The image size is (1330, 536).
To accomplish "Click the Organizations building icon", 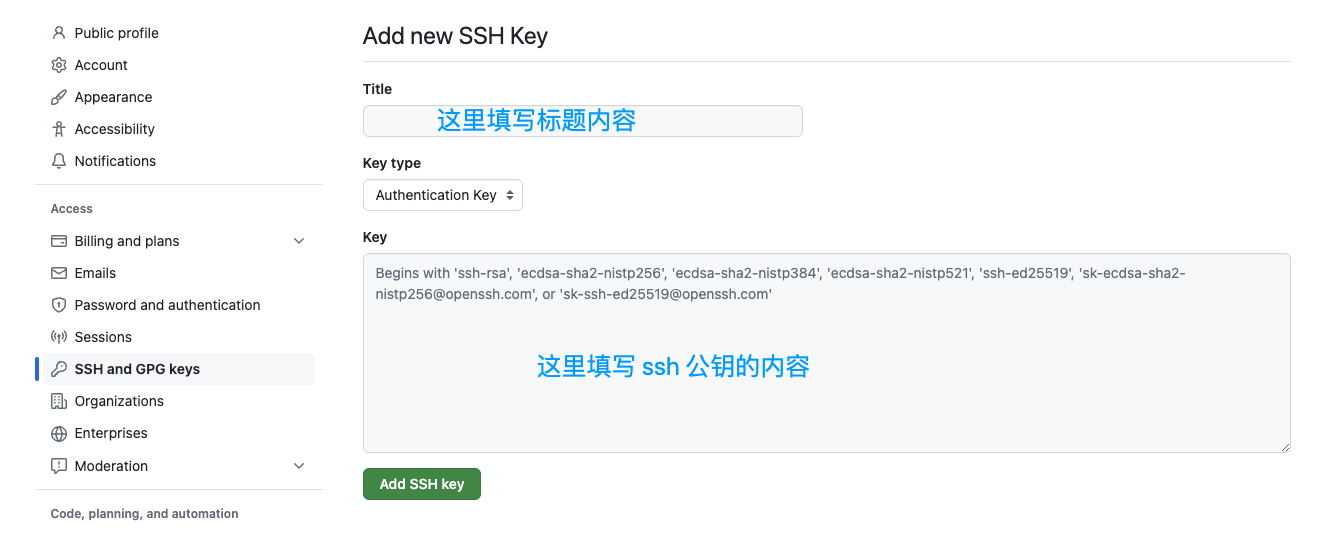I will 58,401.
